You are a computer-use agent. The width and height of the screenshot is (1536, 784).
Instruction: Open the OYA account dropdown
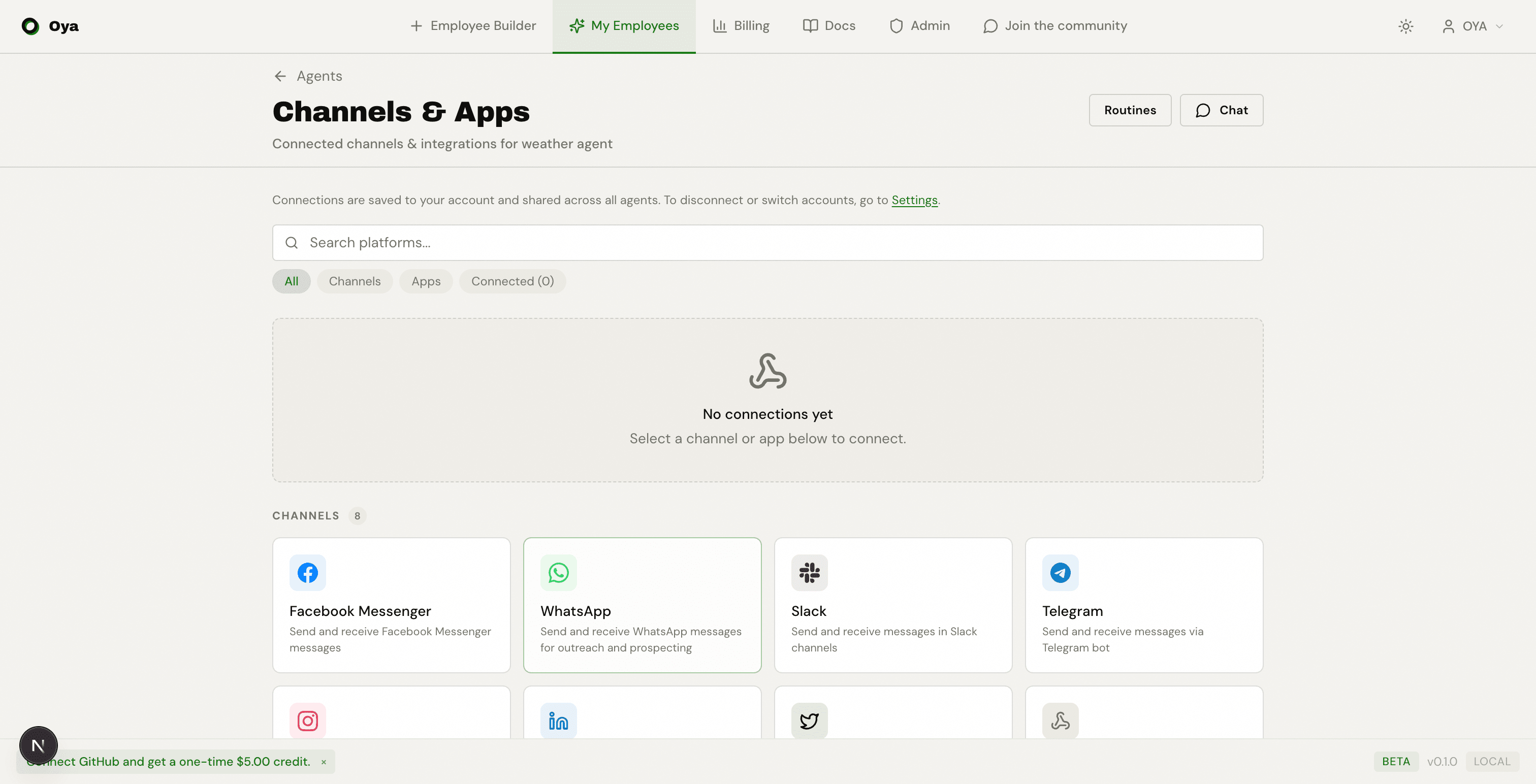pos(1473,25)
